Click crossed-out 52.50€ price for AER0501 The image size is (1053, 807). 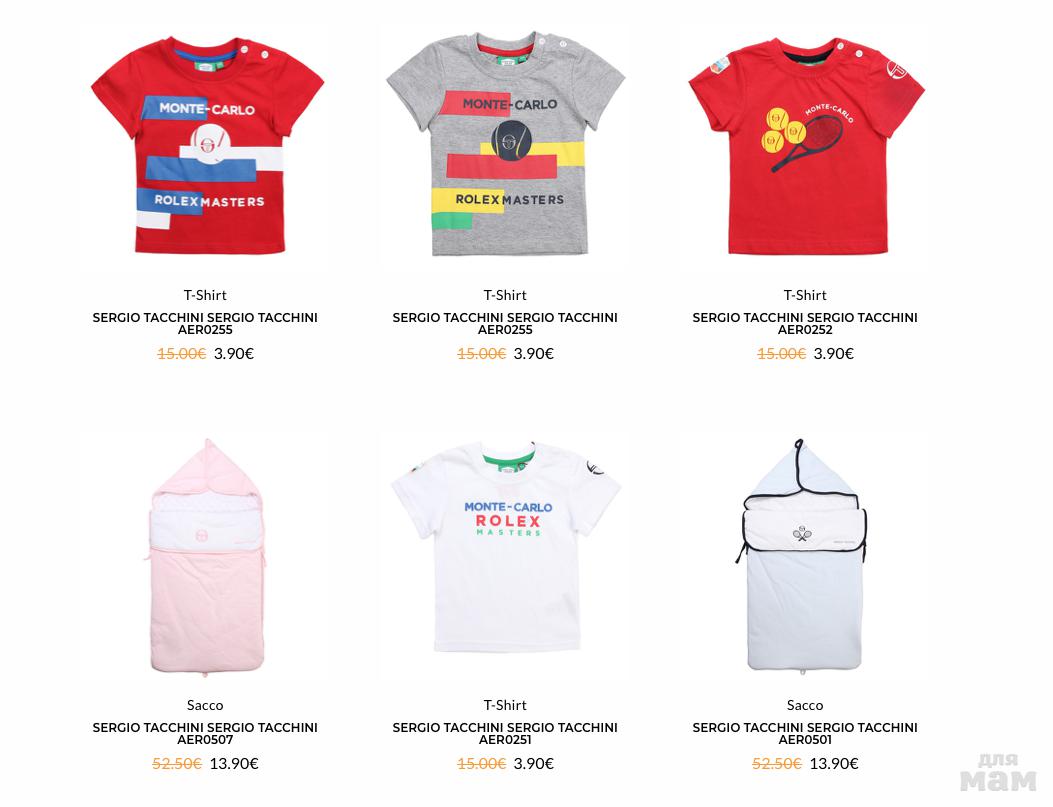[776, 763]
